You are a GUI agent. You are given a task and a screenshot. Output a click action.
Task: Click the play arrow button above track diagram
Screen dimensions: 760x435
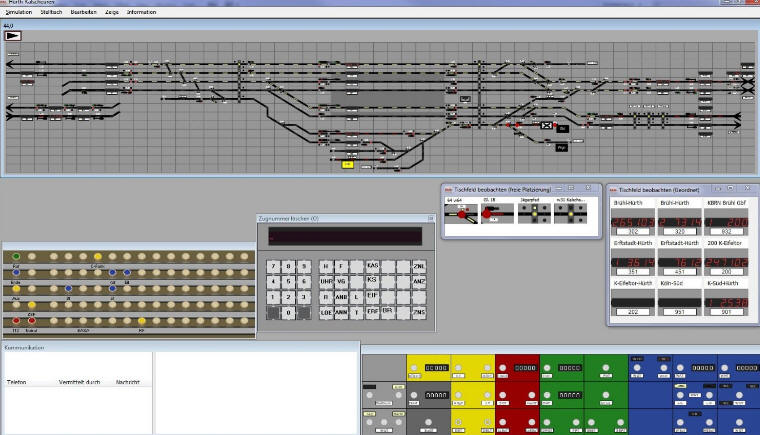14,34
